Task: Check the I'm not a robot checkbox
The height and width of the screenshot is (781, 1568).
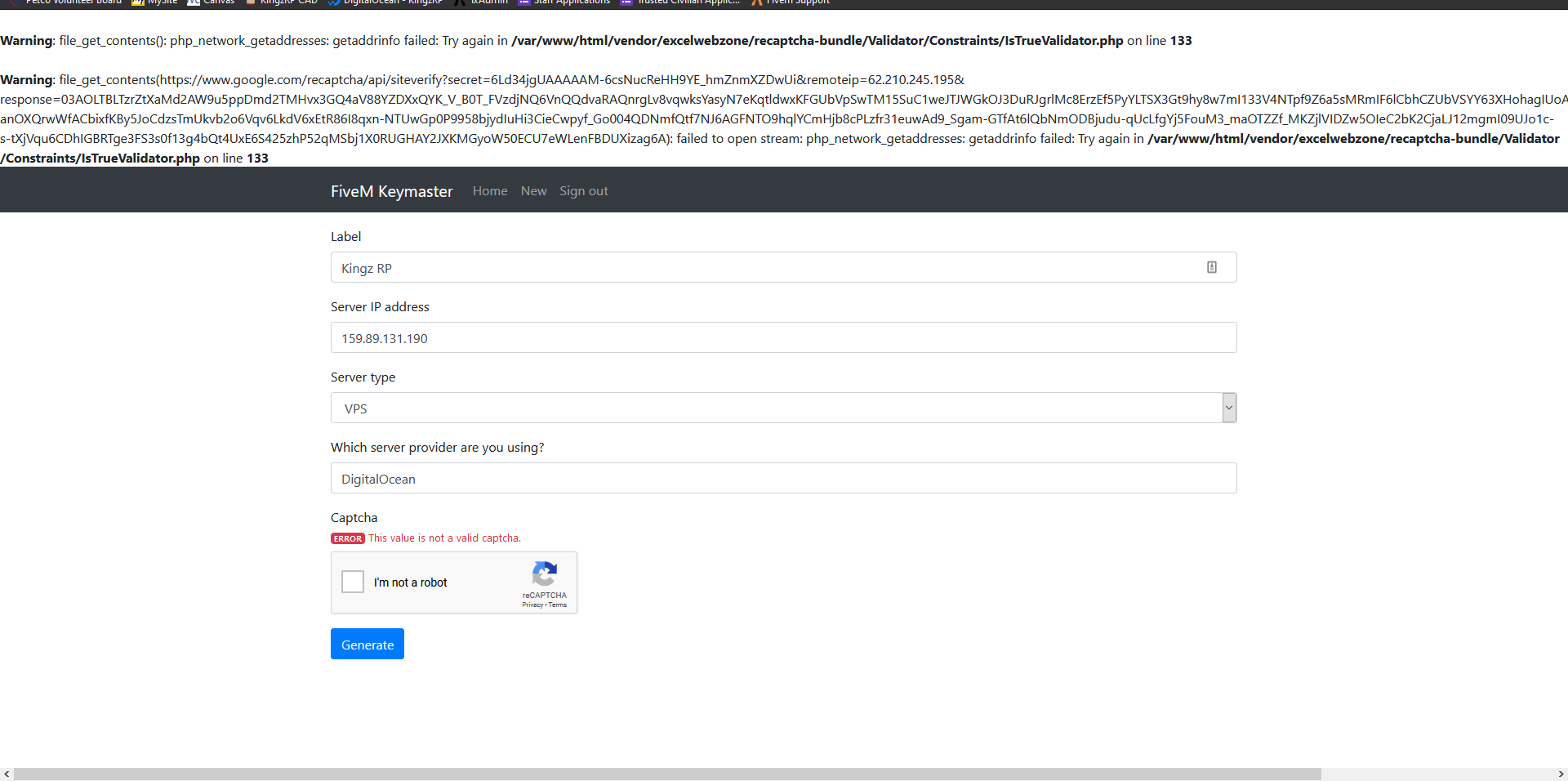Action: pos(352,582)
